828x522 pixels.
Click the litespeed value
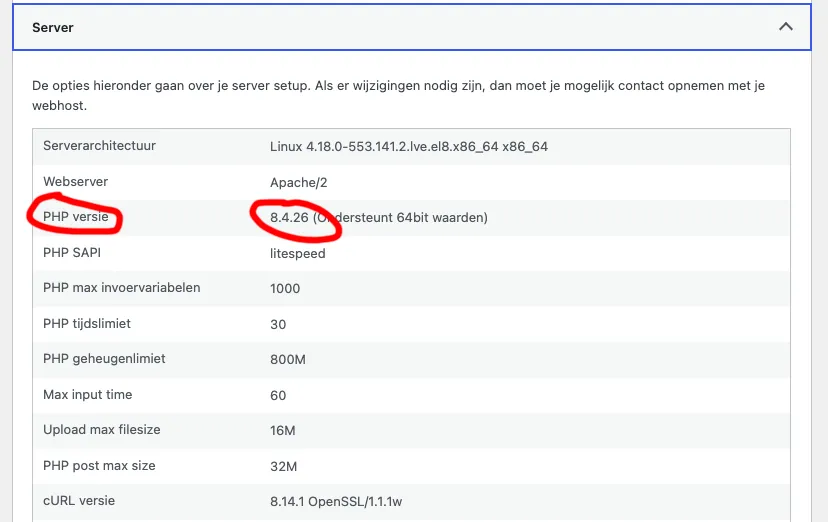297,253
